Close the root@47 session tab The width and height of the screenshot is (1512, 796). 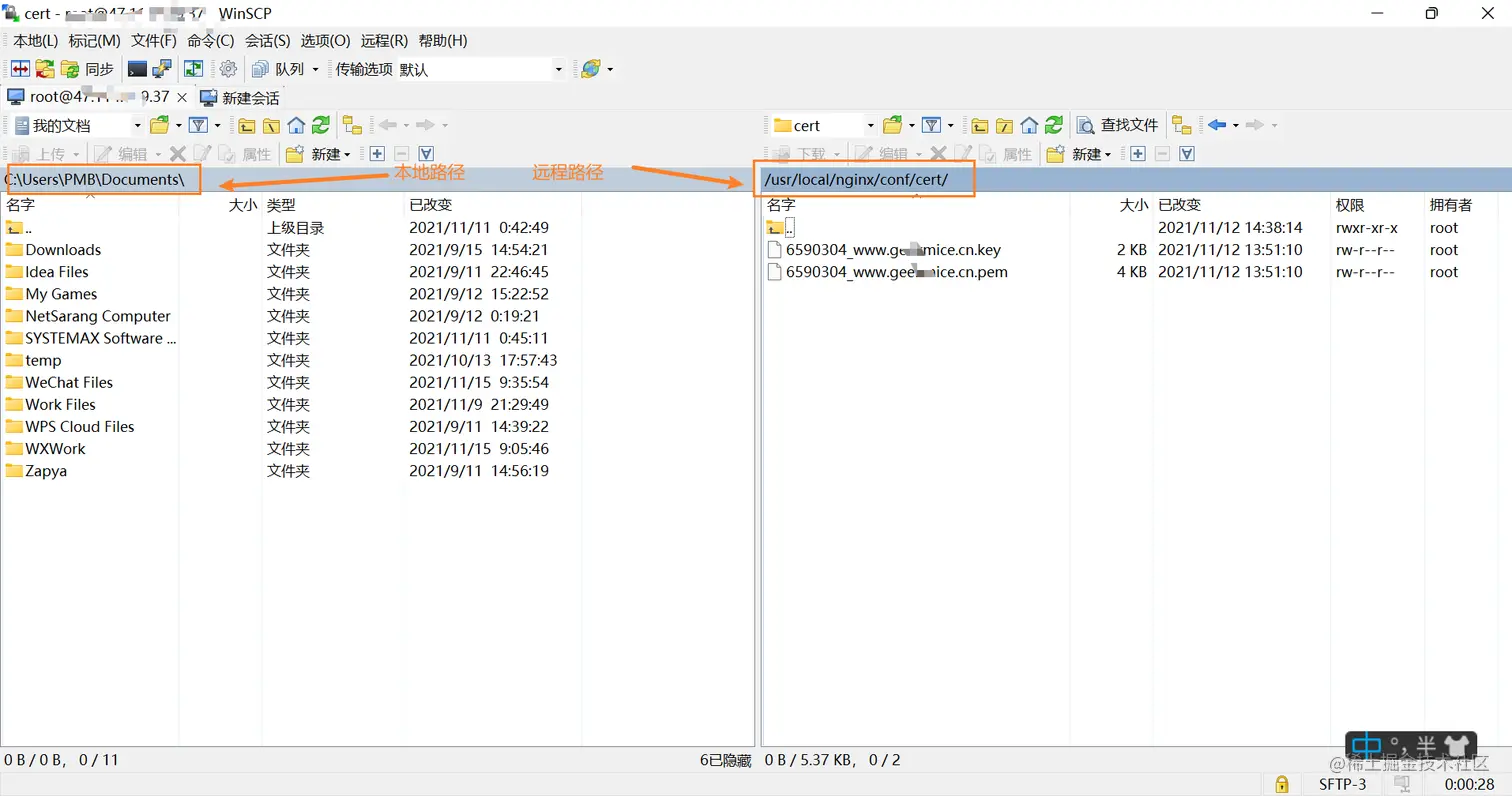coord(183,97)
